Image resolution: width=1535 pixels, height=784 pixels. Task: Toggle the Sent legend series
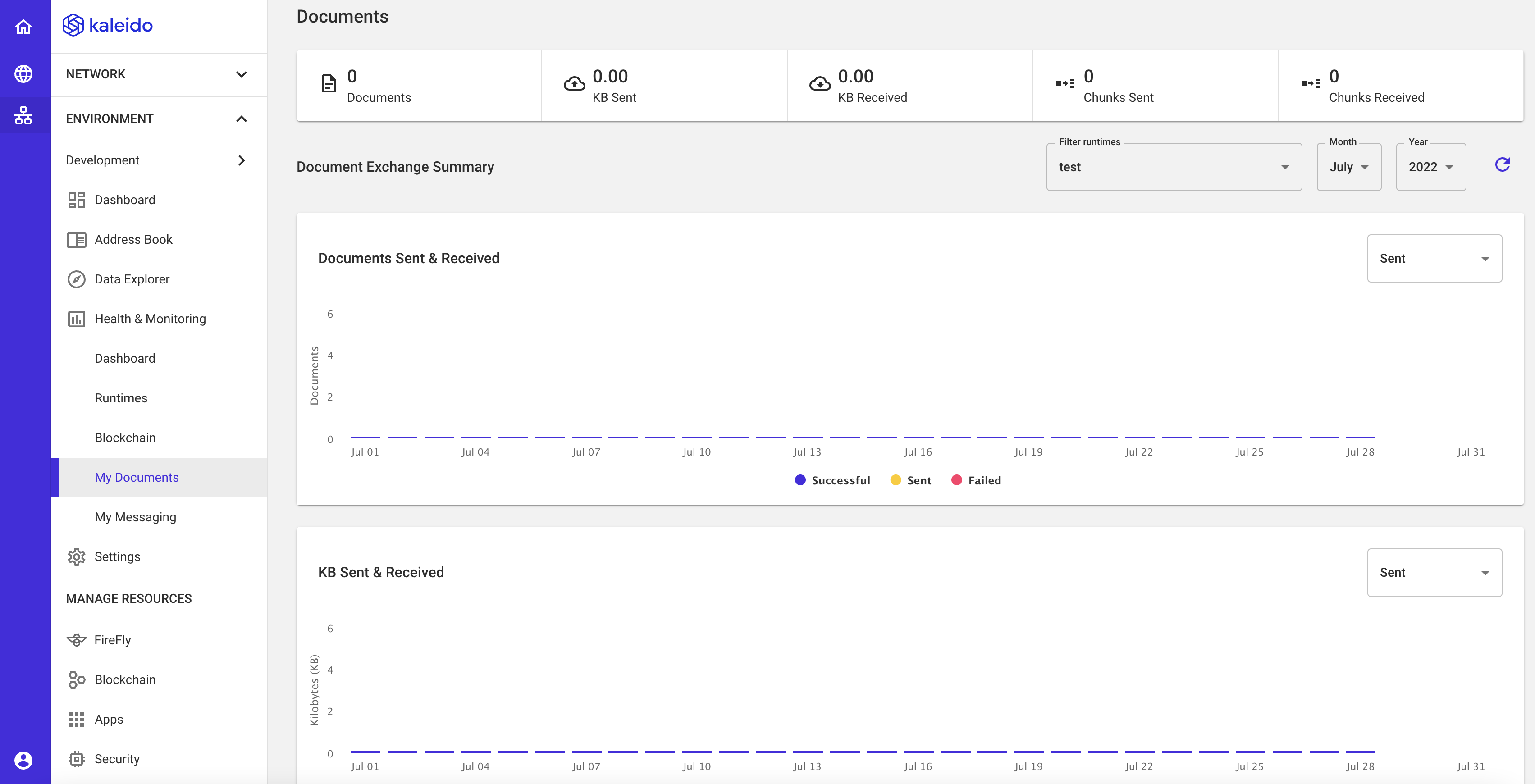[910, 480]
